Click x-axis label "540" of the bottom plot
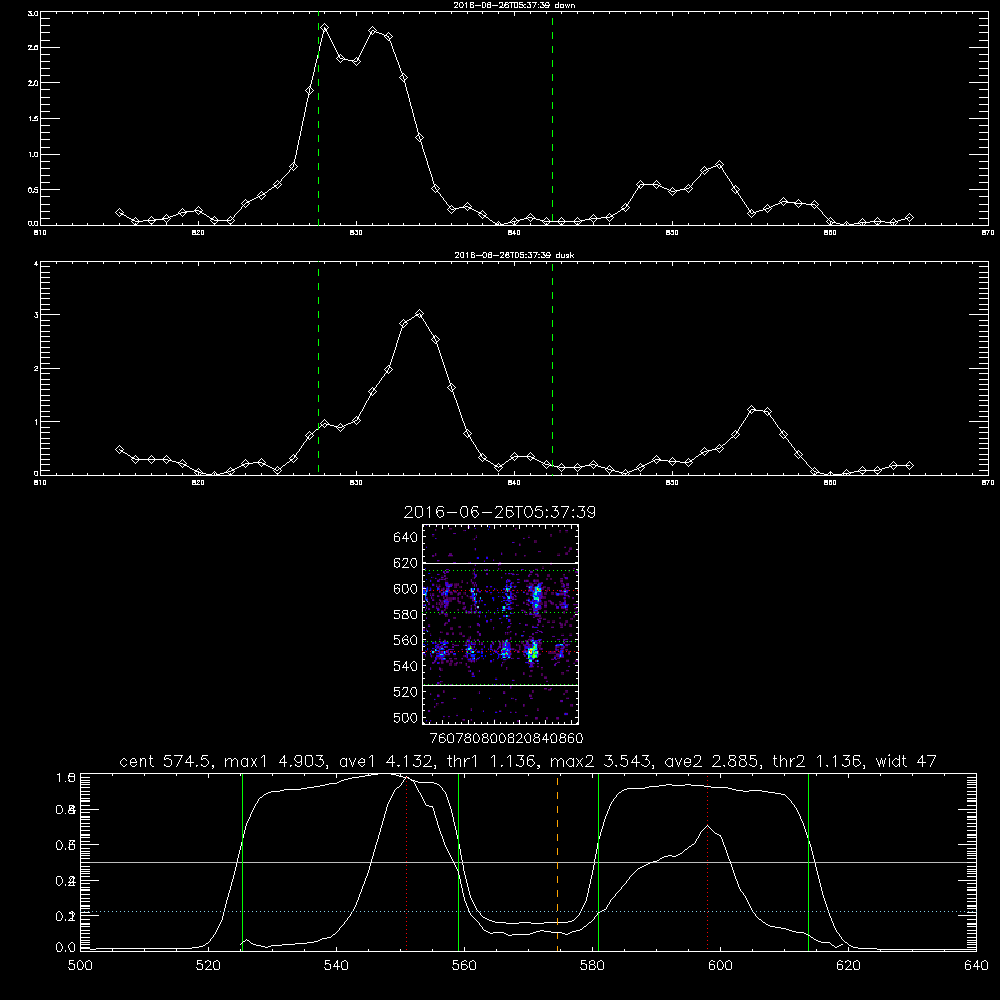The image size is (1000, 1000). (x=336, y=966)
